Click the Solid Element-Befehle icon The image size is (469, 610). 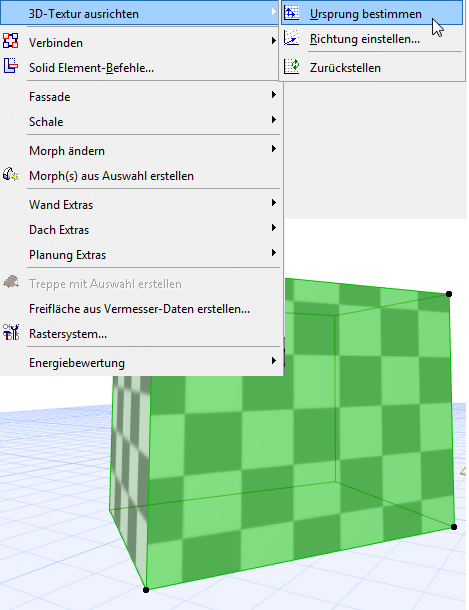[10, 65]
